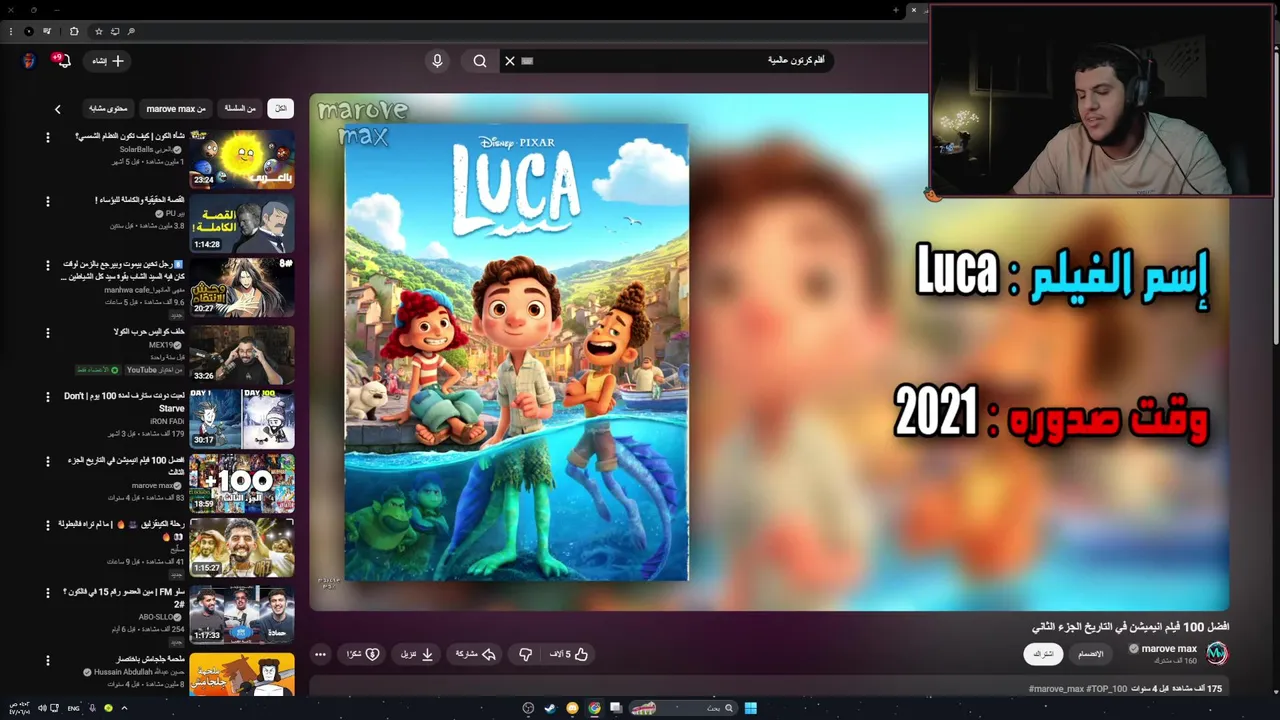The image size is (1280, 720).
Task: Click the Luca video player area
Action: pos(769,352)
